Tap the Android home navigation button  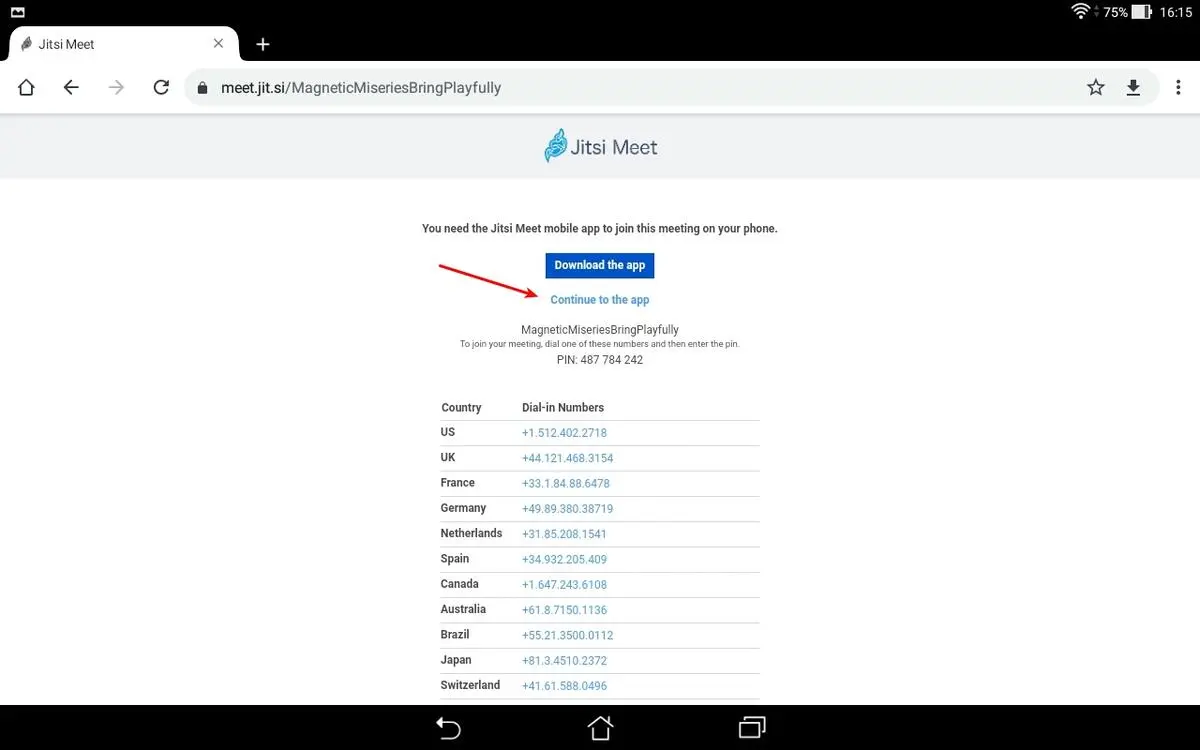pos(600,727)
